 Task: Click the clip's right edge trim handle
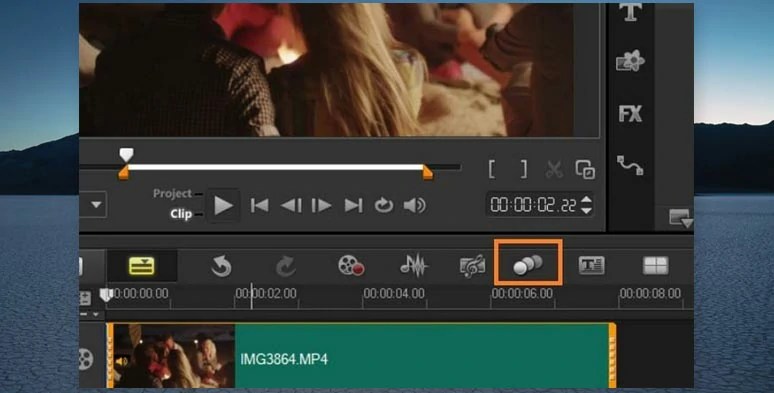point(612,355)
